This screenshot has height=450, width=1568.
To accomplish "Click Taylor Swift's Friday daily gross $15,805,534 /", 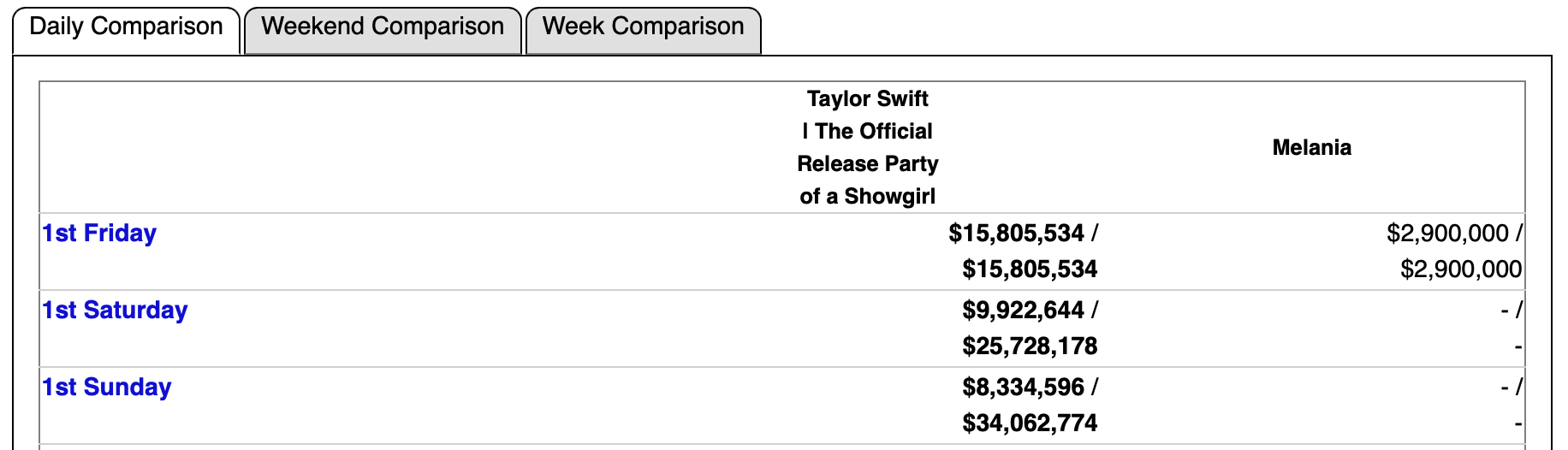I will coord(1023,234).
